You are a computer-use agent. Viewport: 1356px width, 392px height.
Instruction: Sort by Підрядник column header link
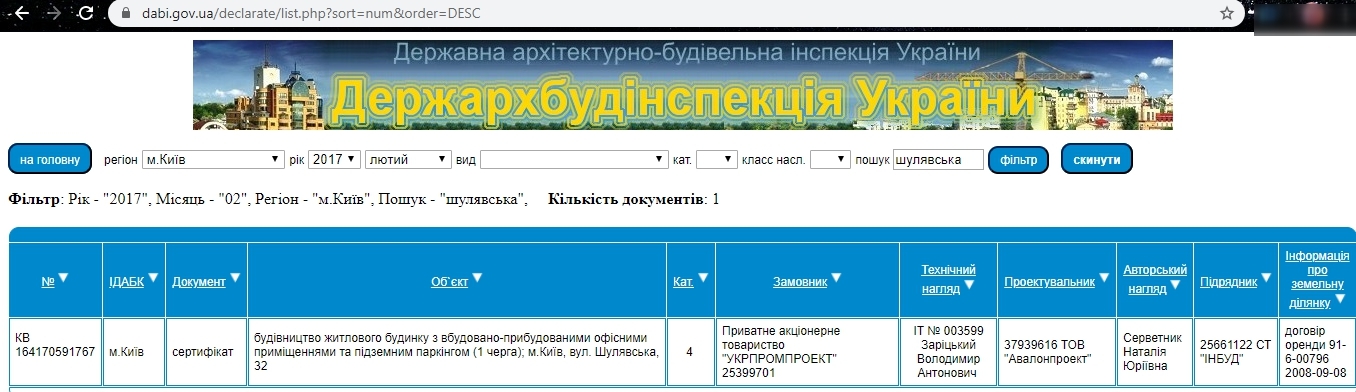tap(1229, 282)
